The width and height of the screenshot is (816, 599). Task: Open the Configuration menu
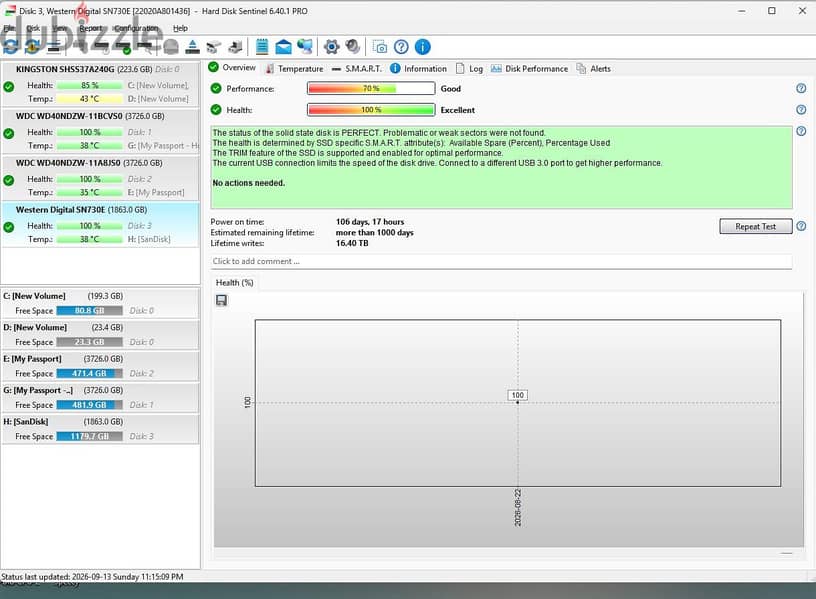136,28
